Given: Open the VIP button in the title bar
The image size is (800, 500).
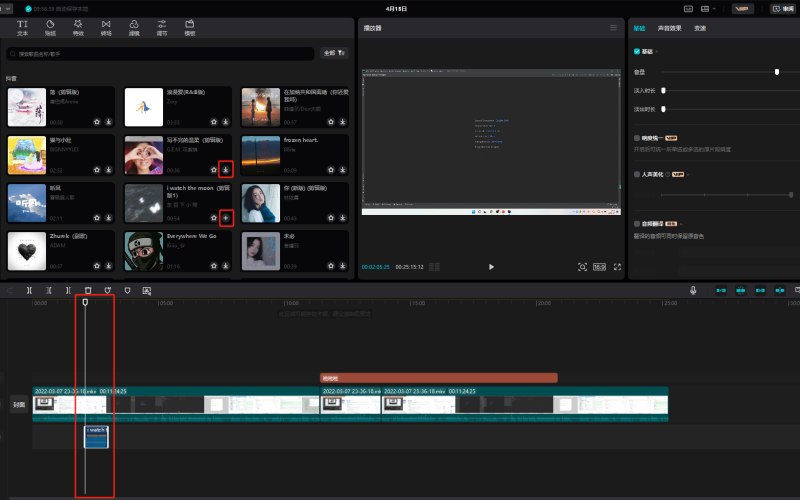Looking at the screenshot, I should click(x=742, y=9).
